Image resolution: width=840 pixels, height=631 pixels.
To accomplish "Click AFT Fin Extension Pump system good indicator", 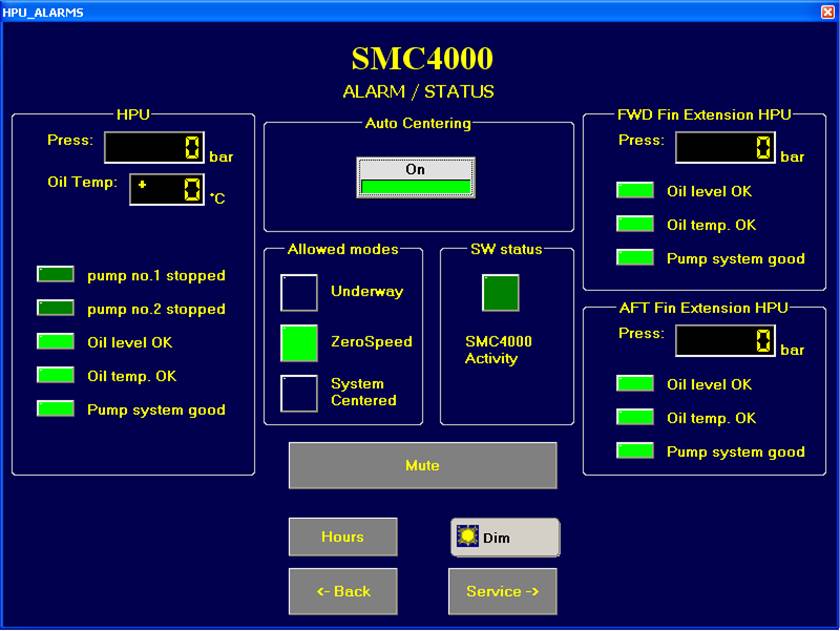I will [x=635, y=450].
